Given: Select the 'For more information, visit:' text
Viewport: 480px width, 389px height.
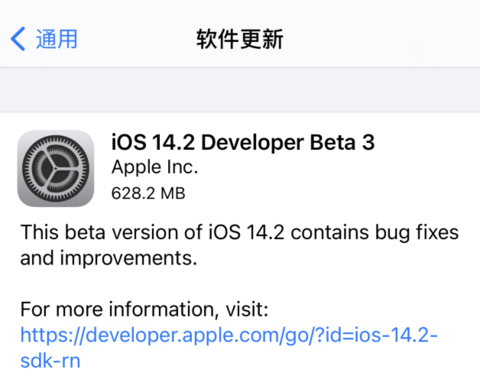Looking at the screenshot, I should tap(144, 310).
